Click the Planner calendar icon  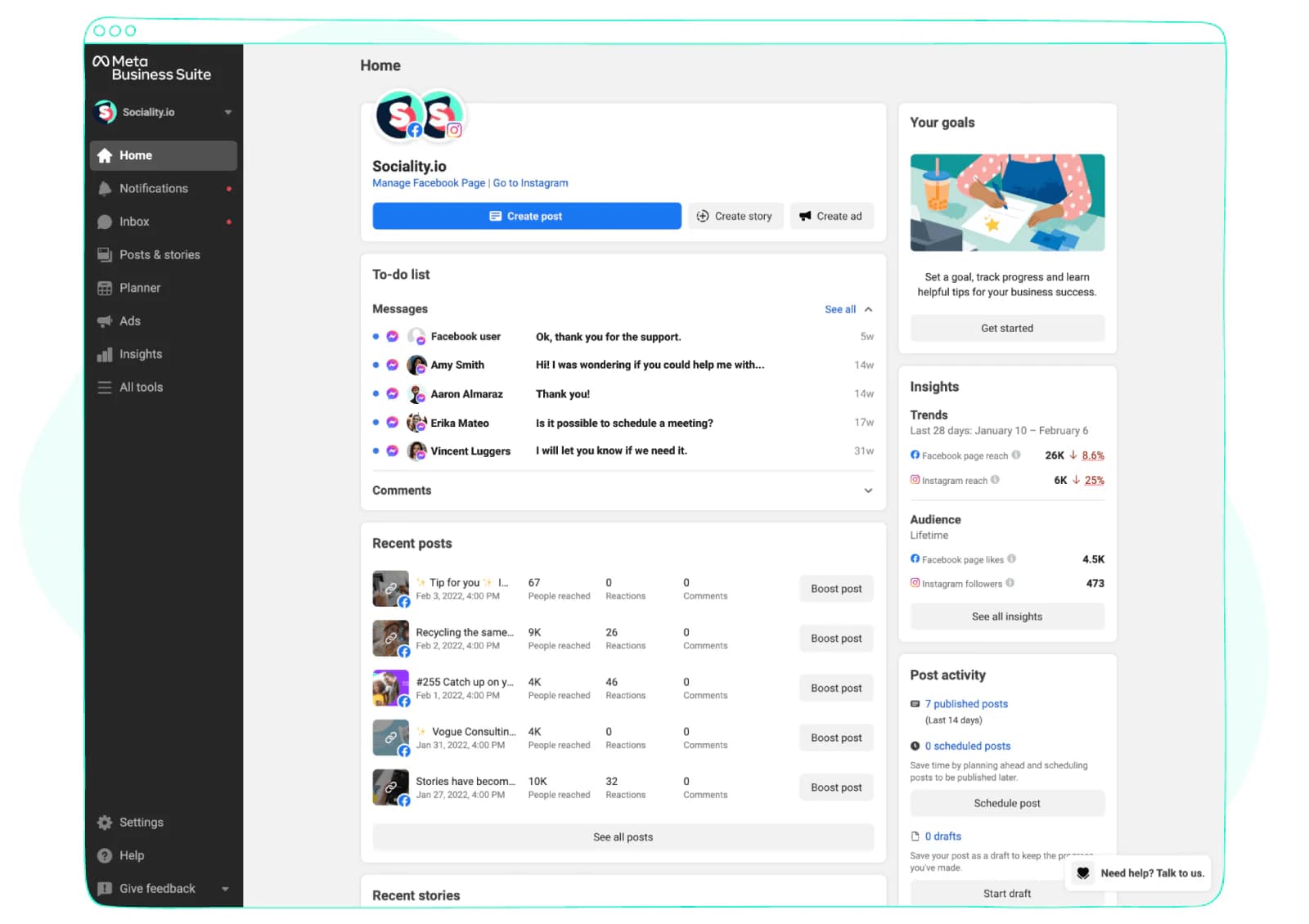point(105,289)
